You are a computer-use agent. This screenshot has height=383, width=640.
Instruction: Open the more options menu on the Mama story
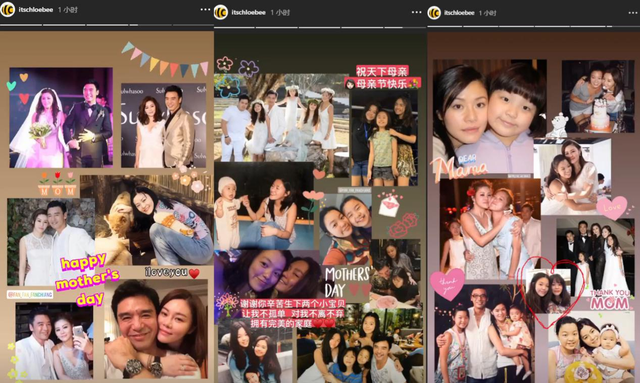[x=632, y=13]
